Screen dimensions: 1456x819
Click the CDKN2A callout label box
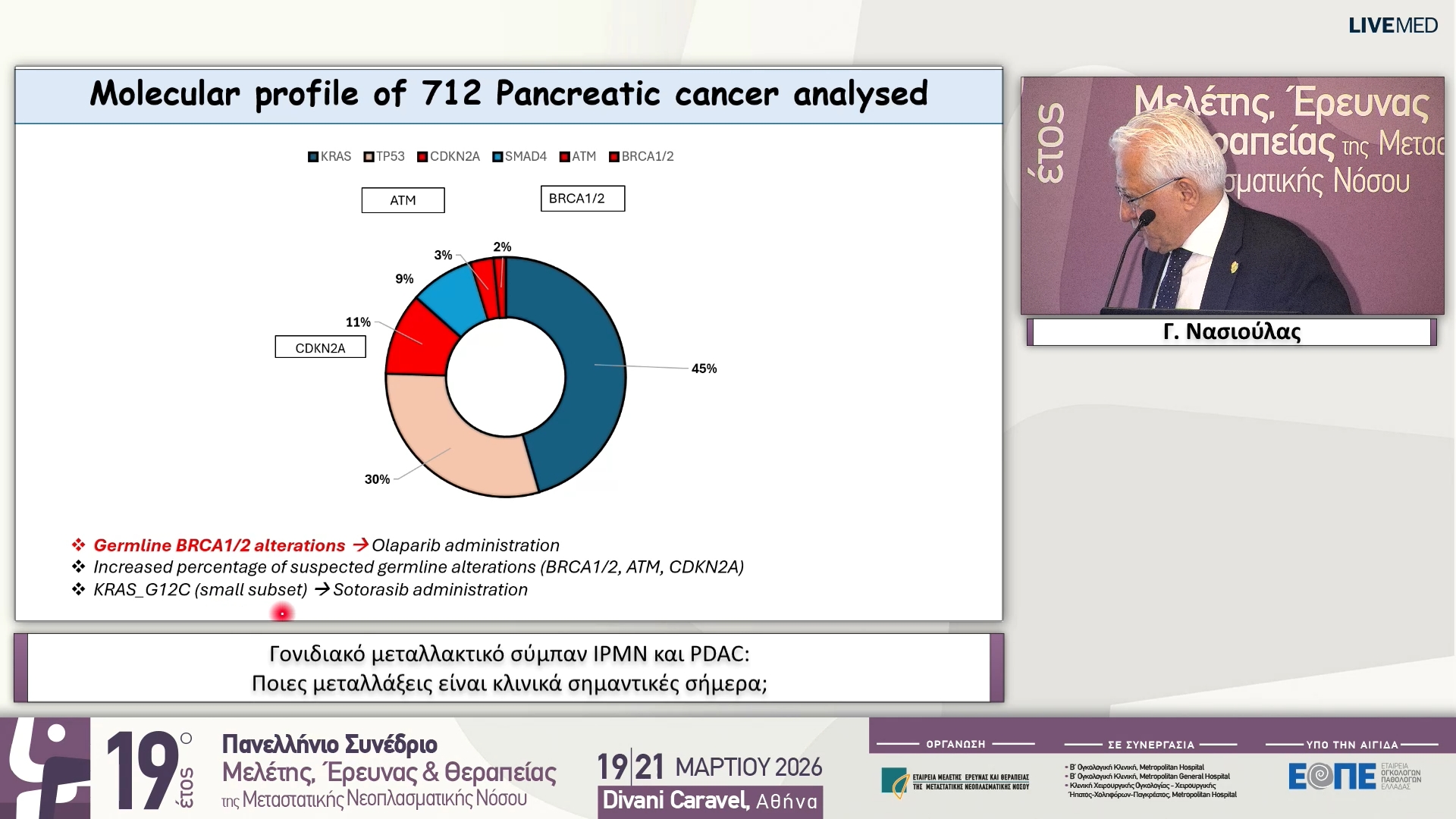pos(320,347)
